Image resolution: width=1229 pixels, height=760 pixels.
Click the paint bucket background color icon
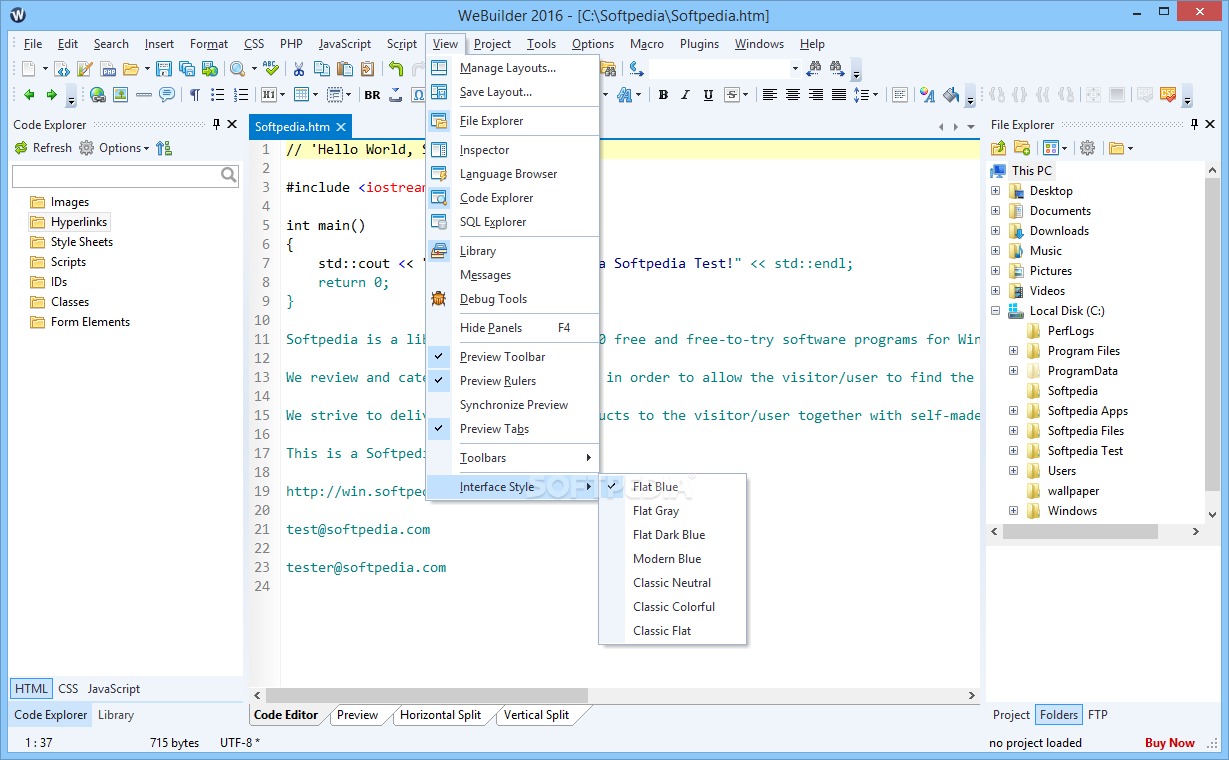click(951, 95)
